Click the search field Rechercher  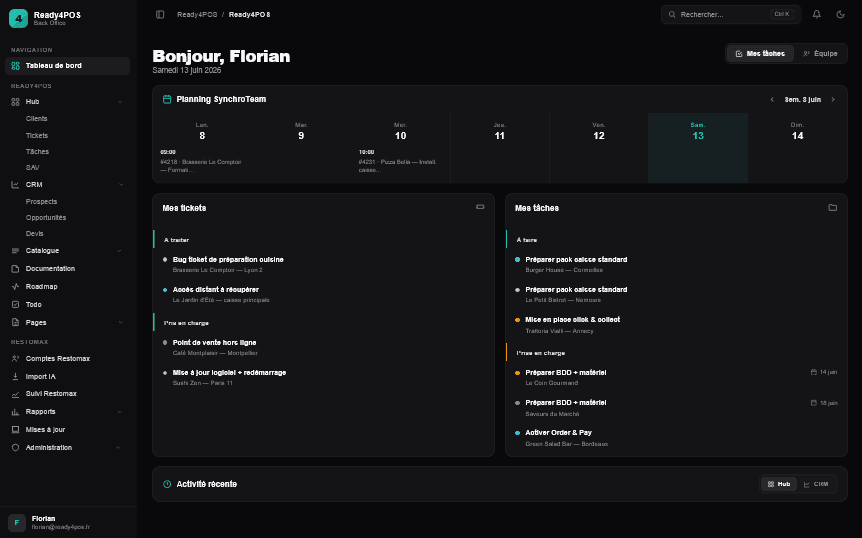[731, 14]
